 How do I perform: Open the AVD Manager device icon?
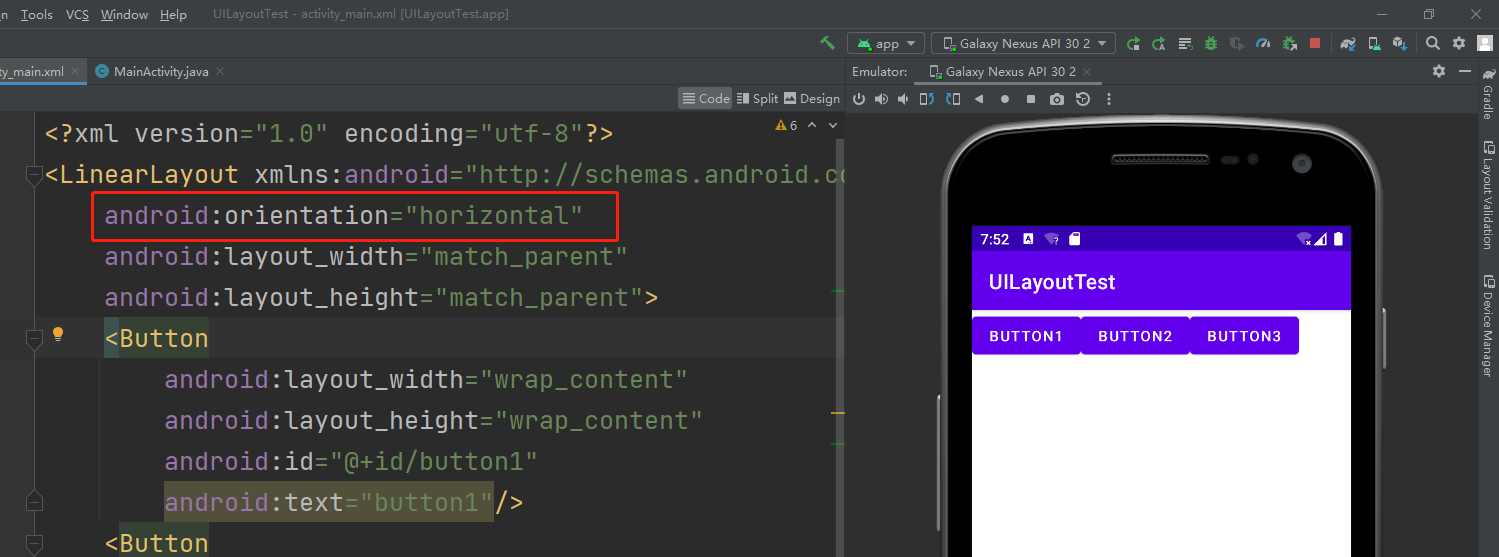1374,44
